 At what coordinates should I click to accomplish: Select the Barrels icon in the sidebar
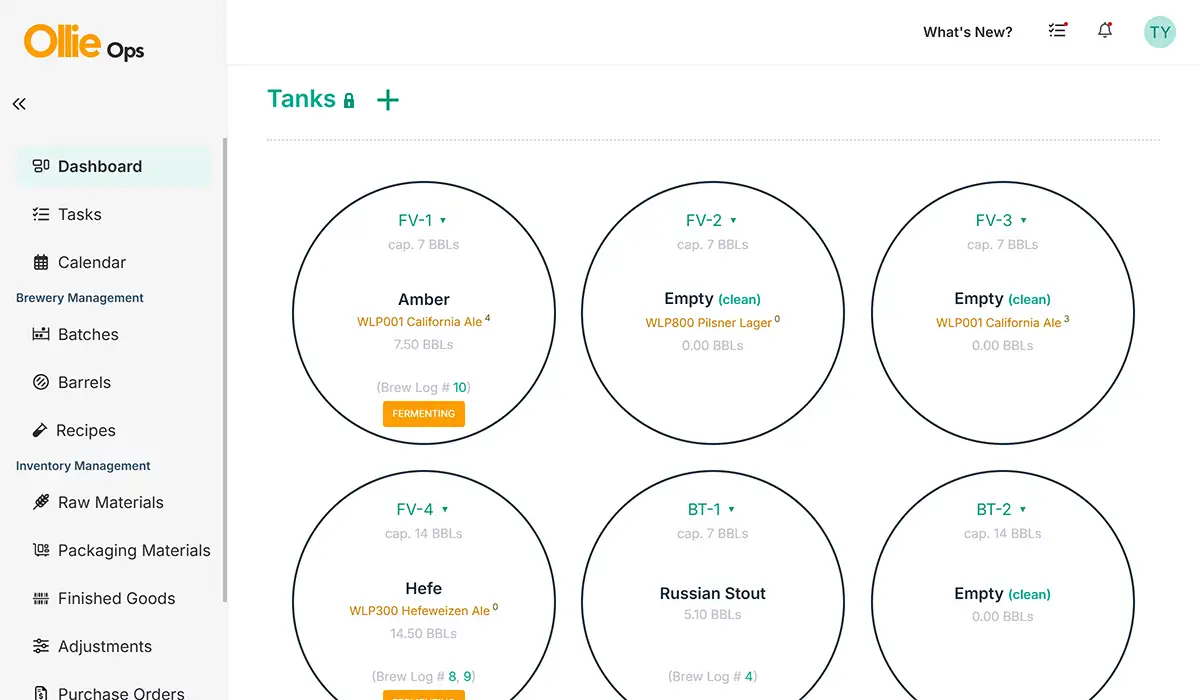click(40, 382)
